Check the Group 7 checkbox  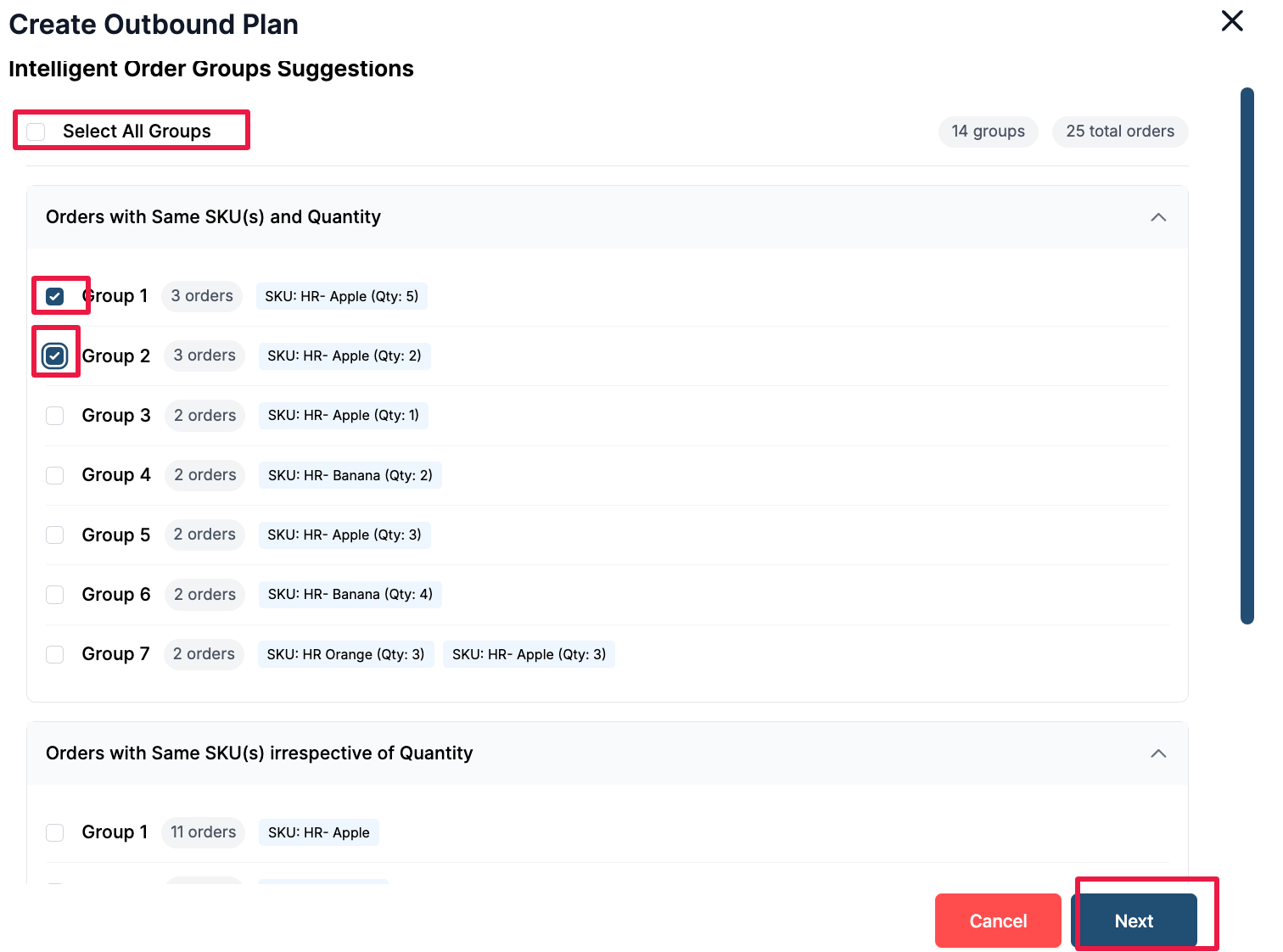(55, 654)
